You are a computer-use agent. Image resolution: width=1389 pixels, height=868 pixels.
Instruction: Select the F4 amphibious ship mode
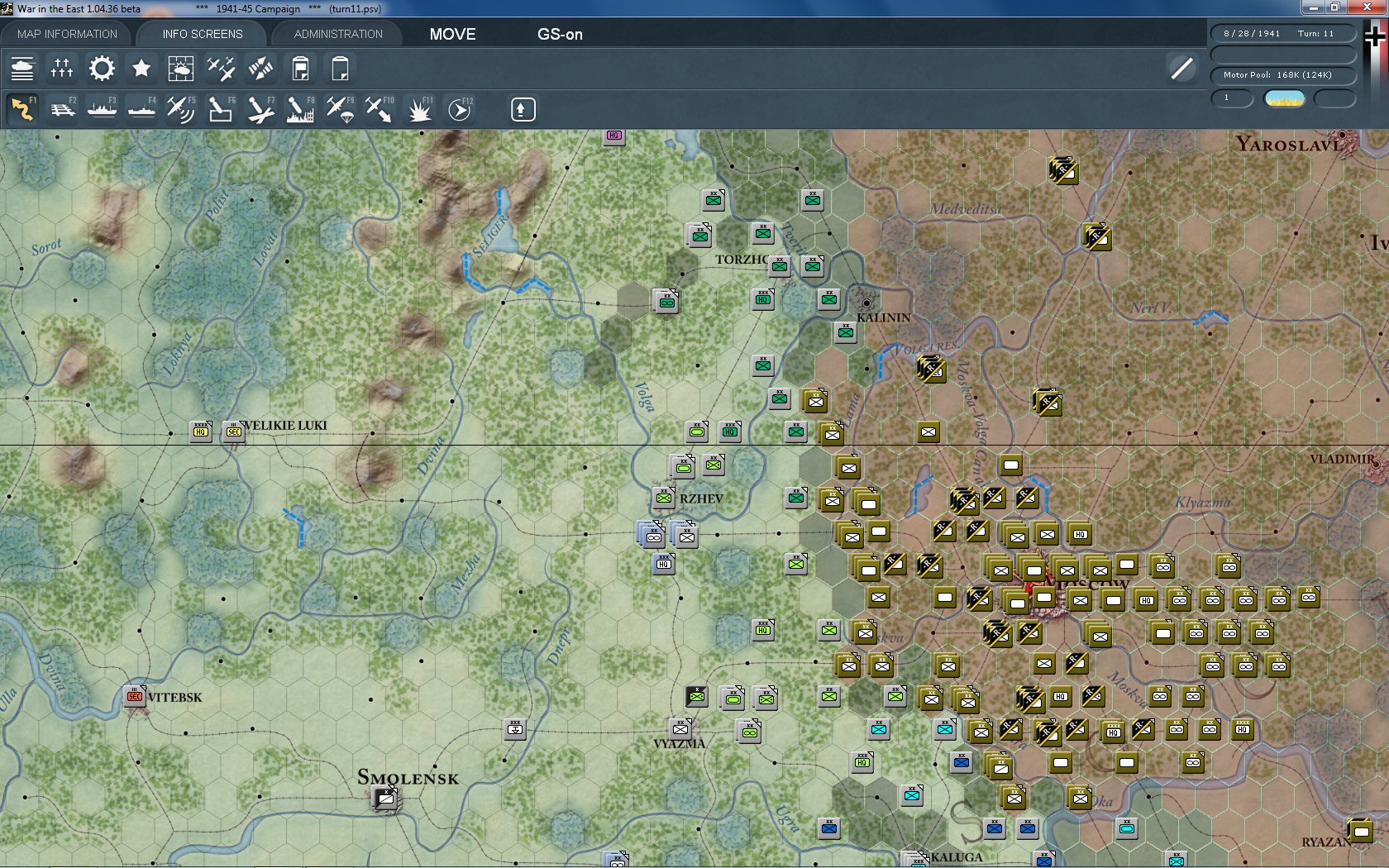[x=141, y=109]
